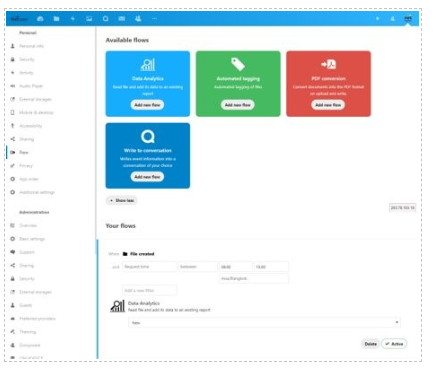434x372 pixels.
Task: Open the Request time filter dropdown
Action: pyautogui.click(x=149, y=267)
